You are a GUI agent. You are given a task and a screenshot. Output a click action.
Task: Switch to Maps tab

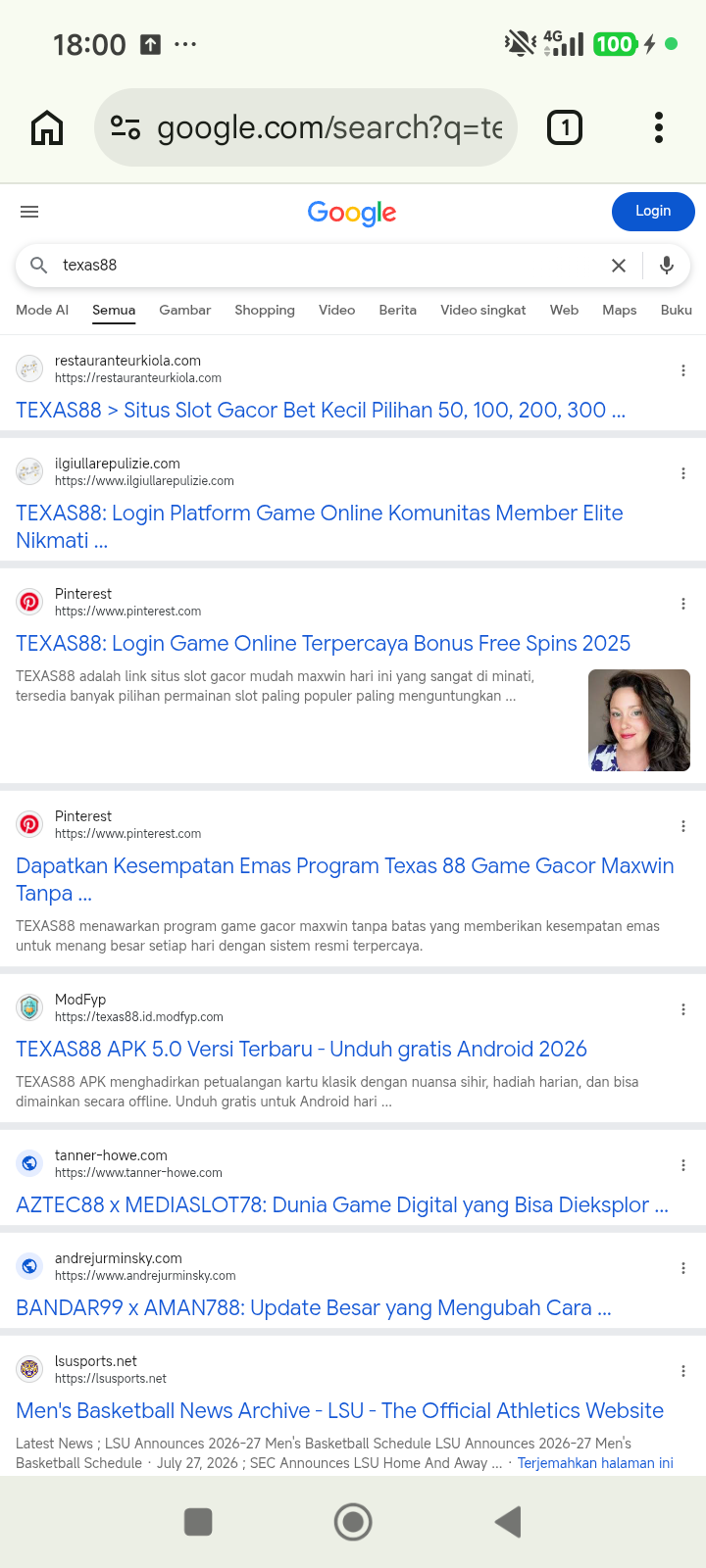pos(619,310)
